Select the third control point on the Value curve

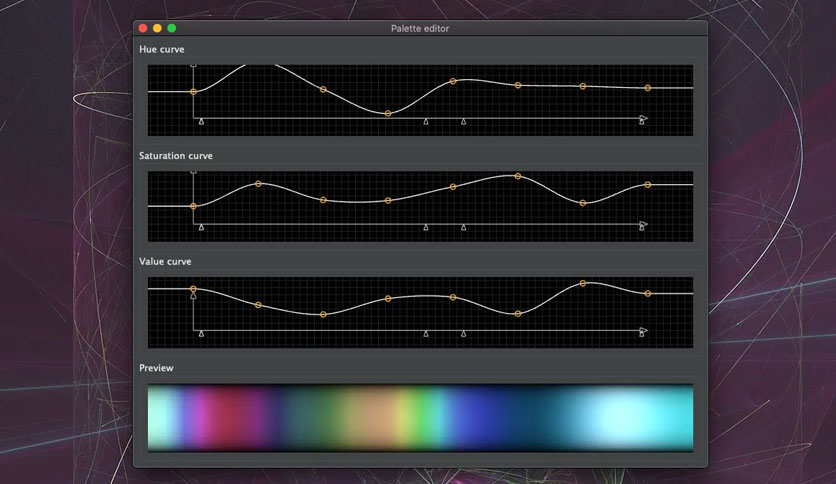pyautogui.click(x=323, y=315)
